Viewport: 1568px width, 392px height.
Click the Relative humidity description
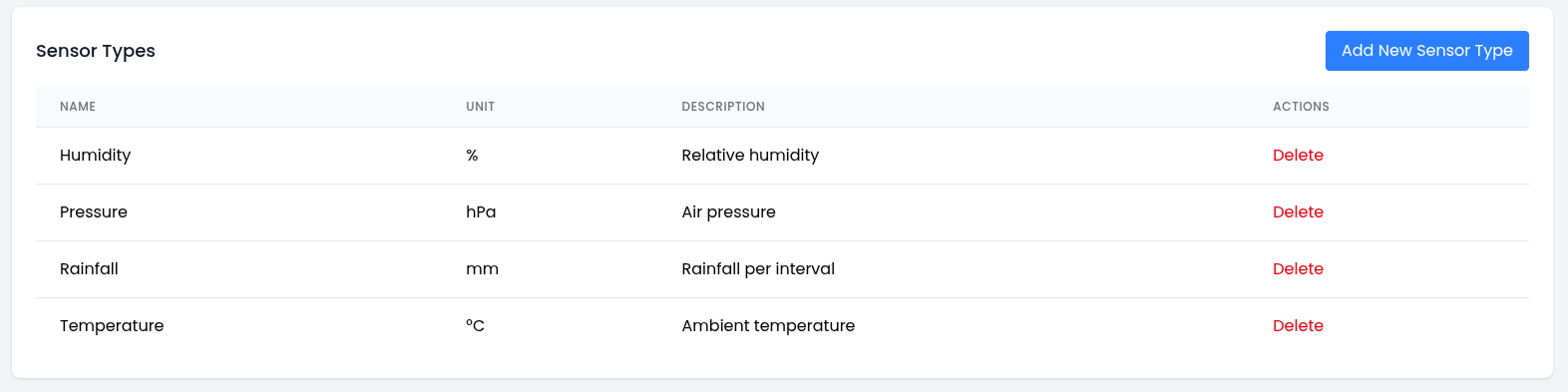750,156
